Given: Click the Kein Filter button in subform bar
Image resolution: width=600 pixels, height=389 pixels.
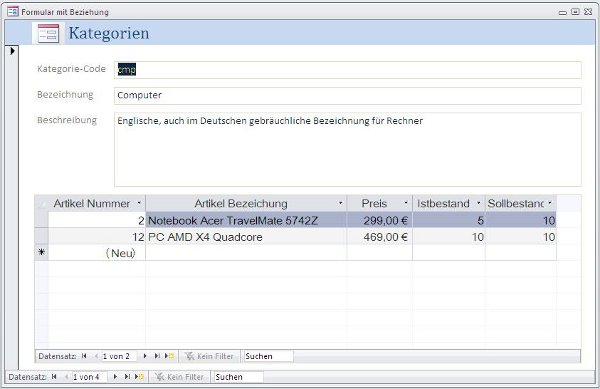Looking at the screenshot, I should click(209, 356).
